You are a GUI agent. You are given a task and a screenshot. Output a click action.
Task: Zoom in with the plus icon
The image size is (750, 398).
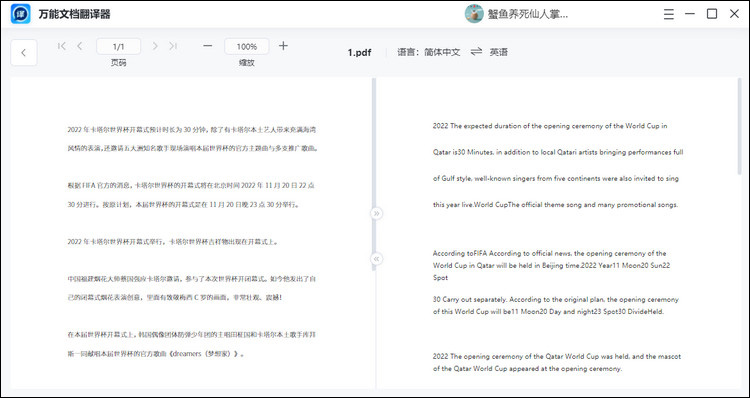tap(283, 46)
